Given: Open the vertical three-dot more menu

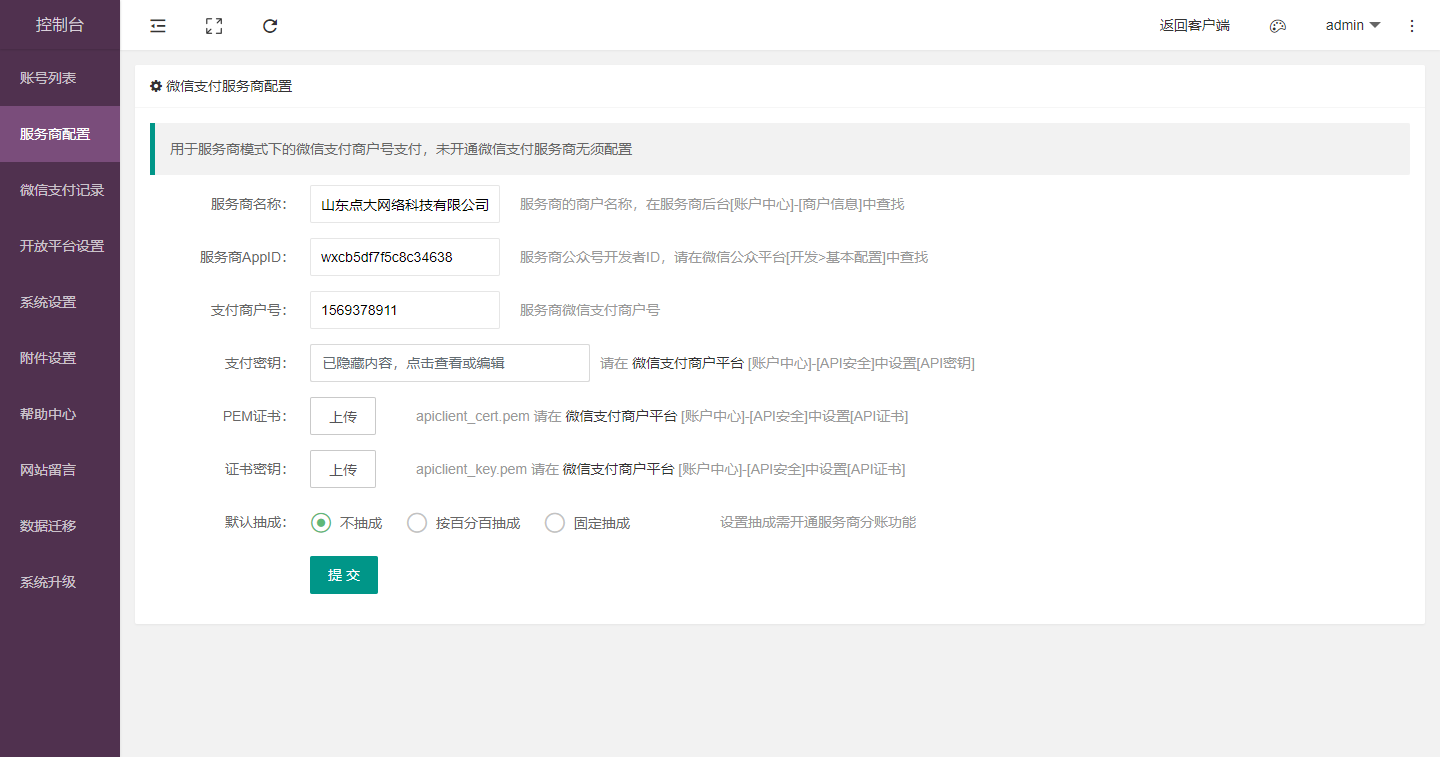Looking at the screenshot, I should coord(1412,26).
